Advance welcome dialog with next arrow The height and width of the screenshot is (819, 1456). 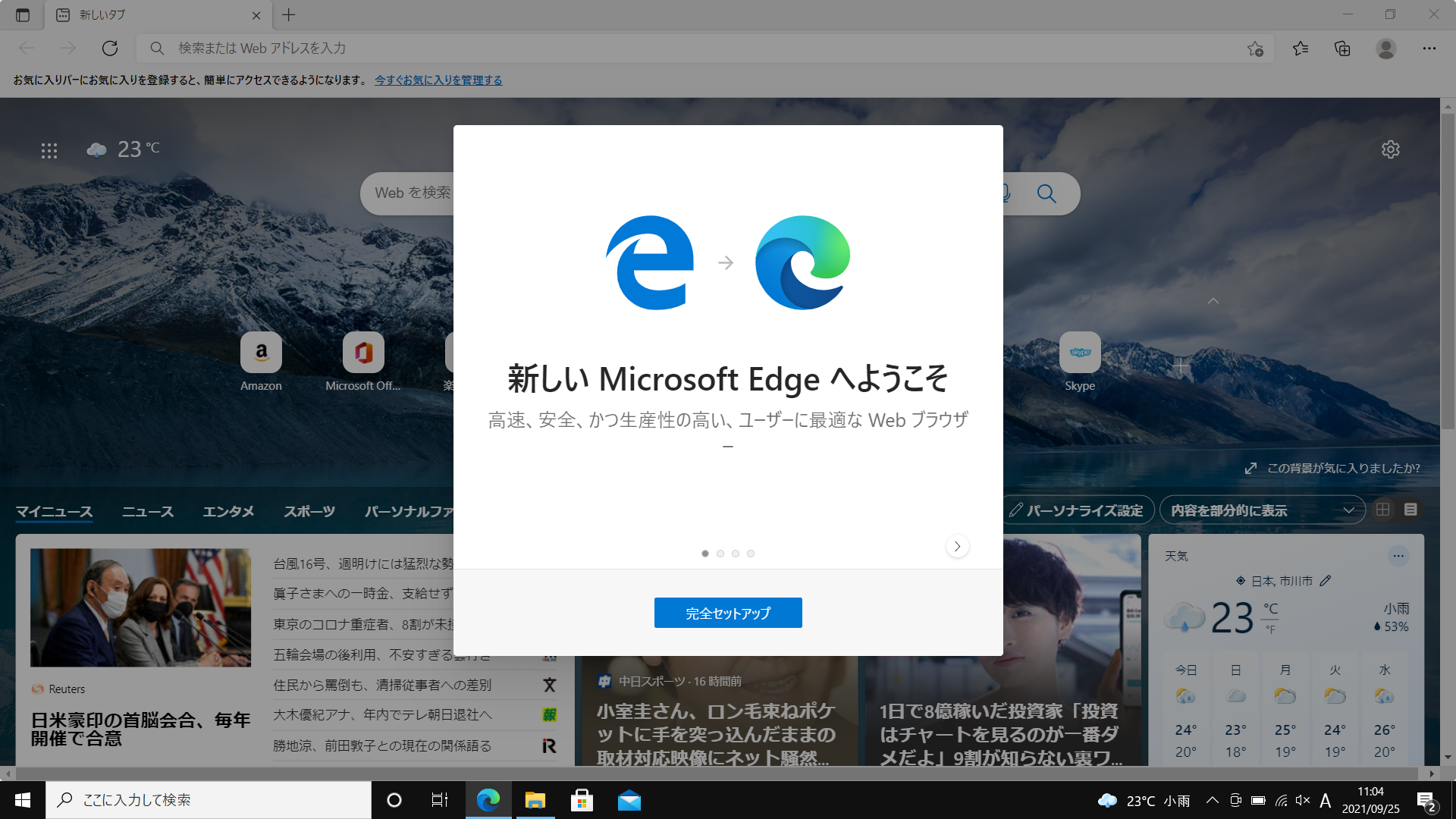pyautogui.click(x=958, y=546)
